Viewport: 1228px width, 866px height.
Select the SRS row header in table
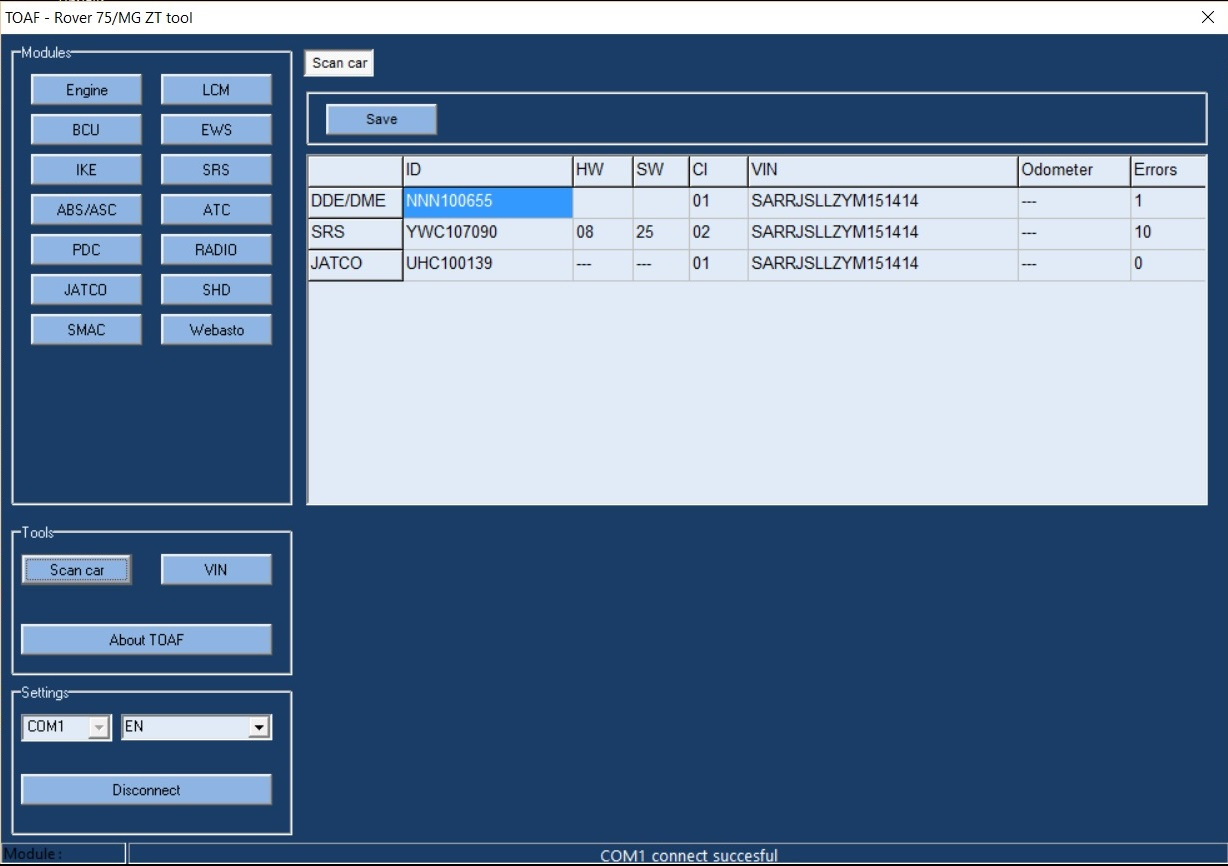point(355,233)
